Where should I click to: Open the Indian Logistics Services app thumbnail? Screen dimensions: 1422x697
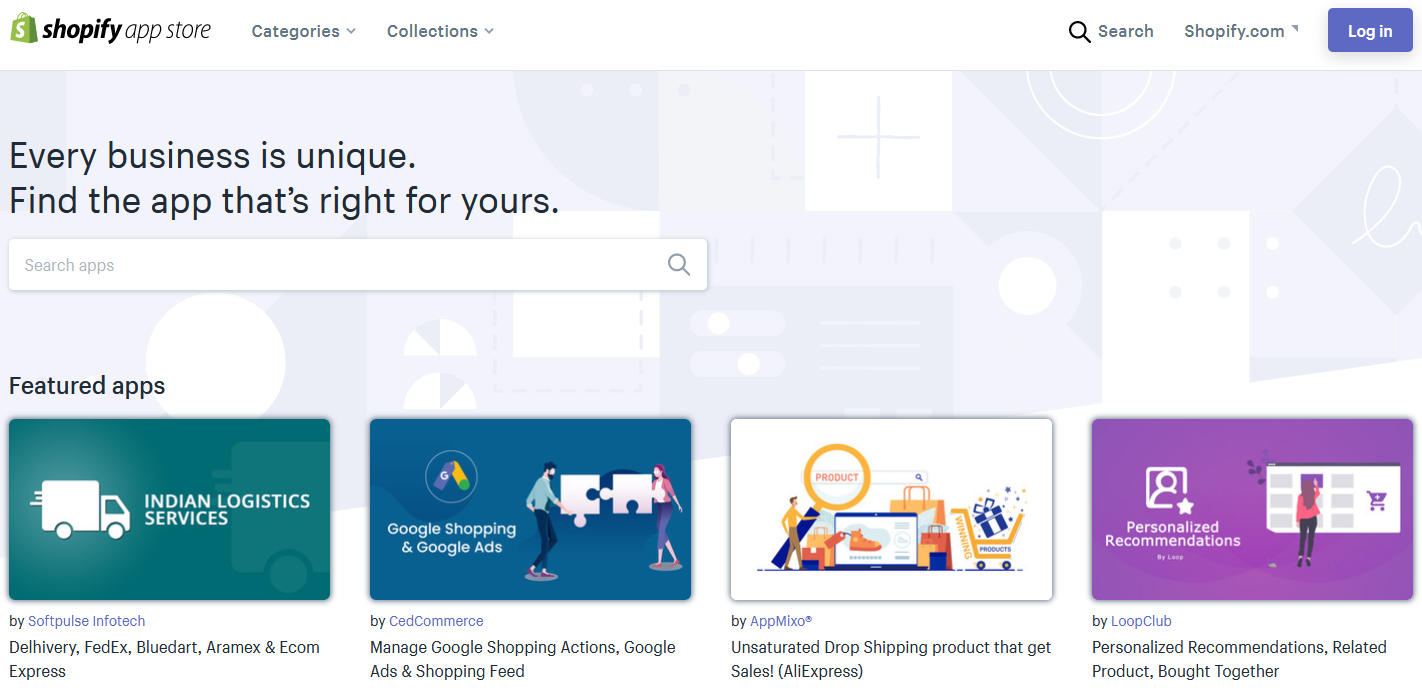coord(169,509)
